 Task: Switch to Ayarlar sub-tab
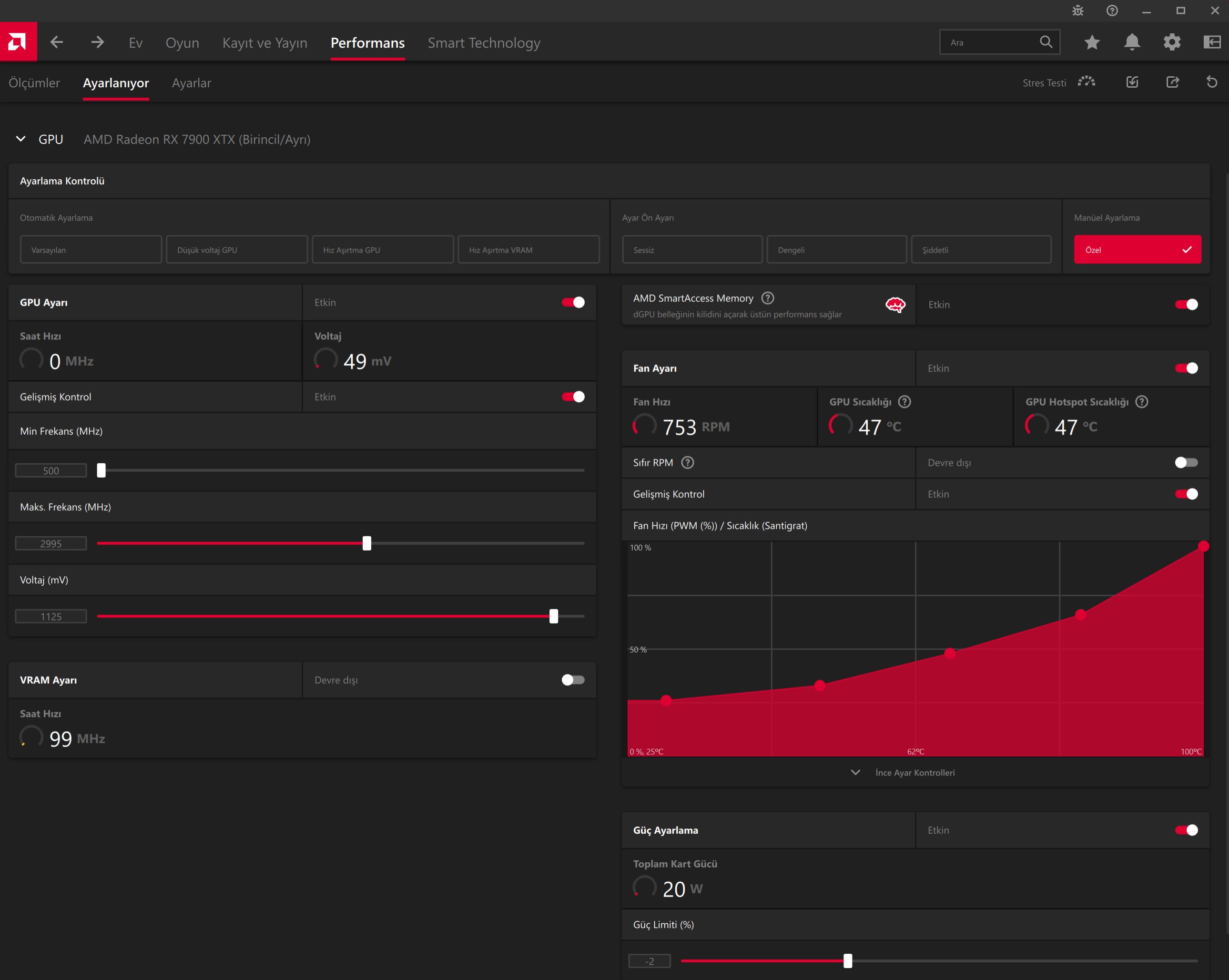pos(192,82)
